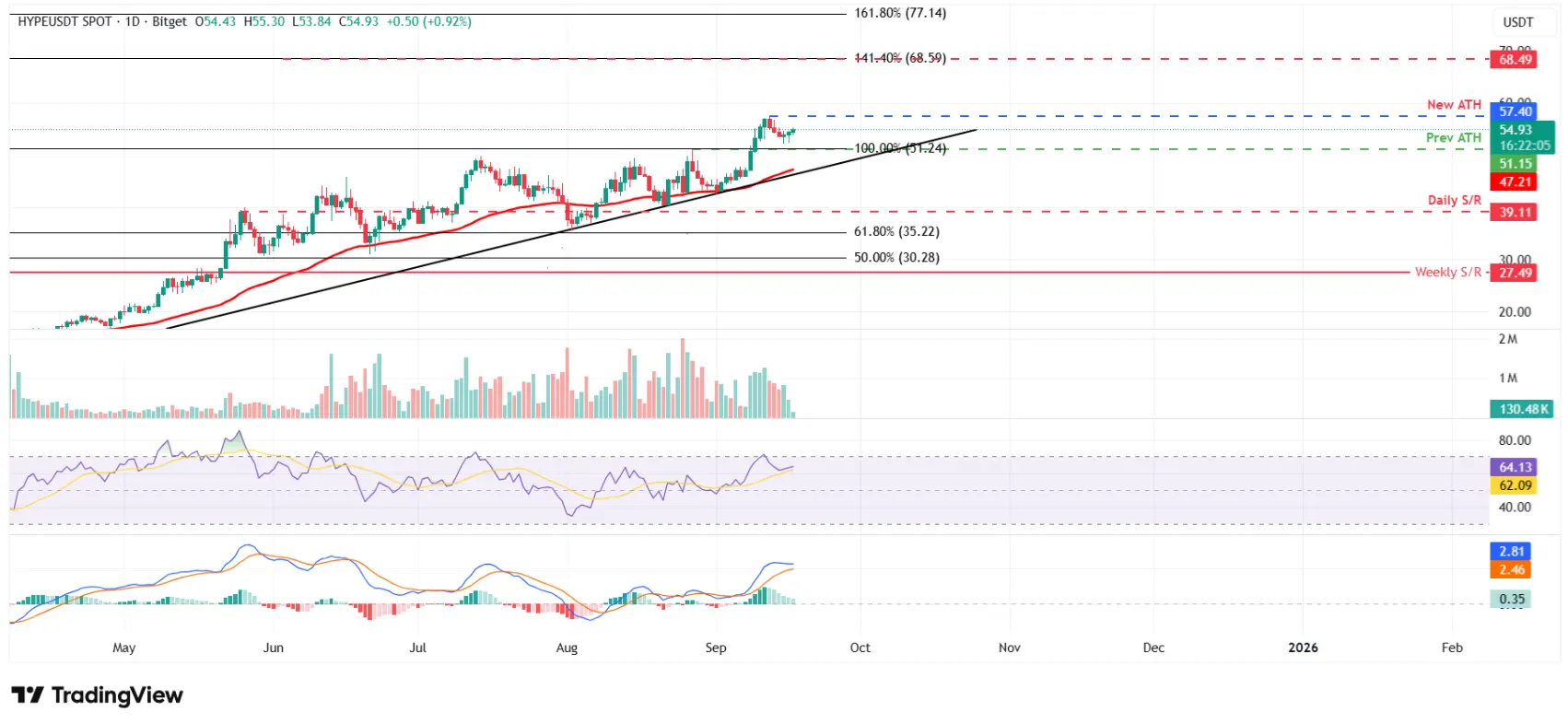The height and width of the screenshot is (724, 1568).
Task: Click the USDT currency label
Action: [1518, 22]
